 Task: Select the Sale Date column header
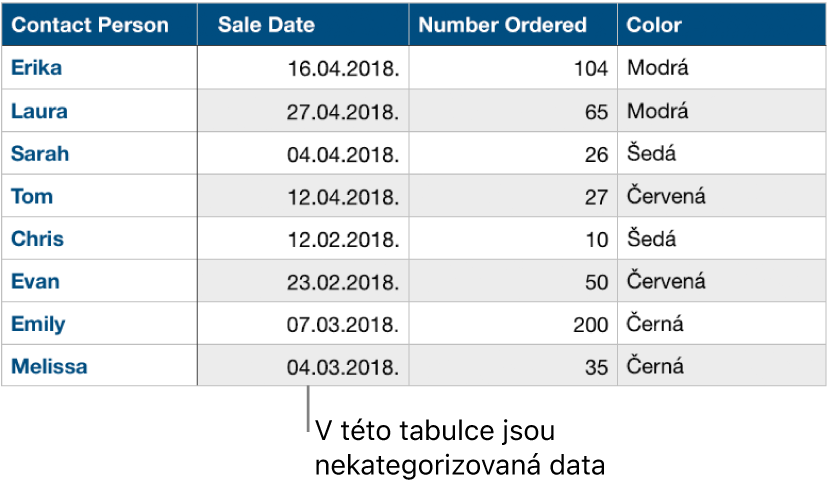303,25
